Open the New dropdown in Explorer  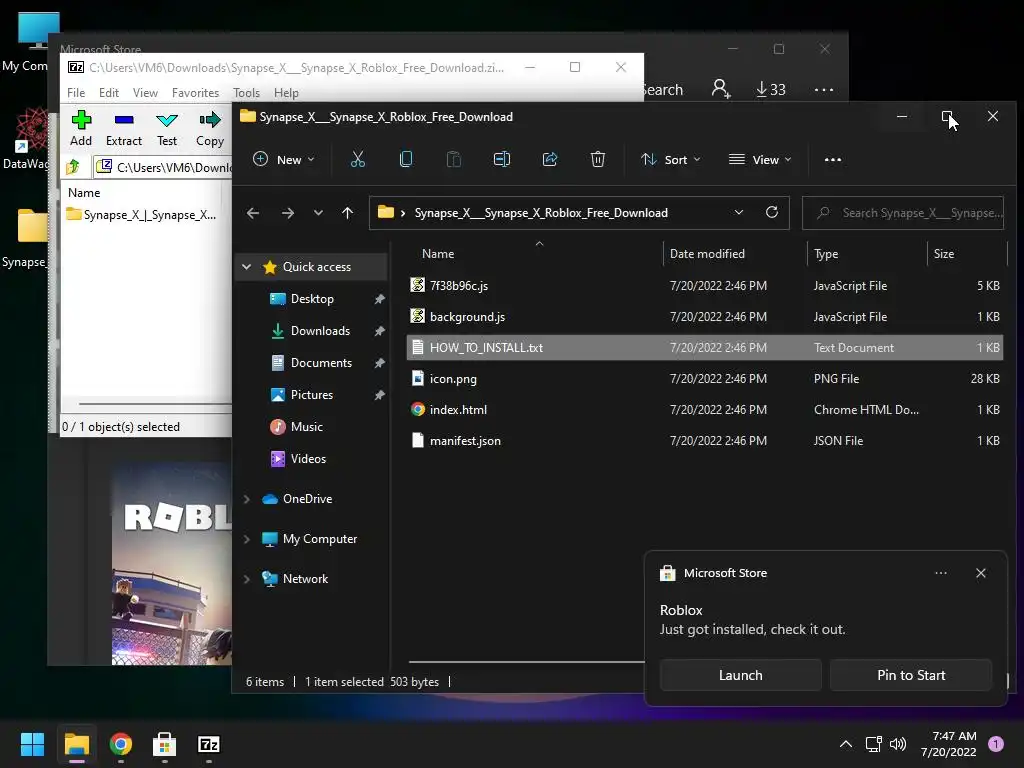(283, 159)
